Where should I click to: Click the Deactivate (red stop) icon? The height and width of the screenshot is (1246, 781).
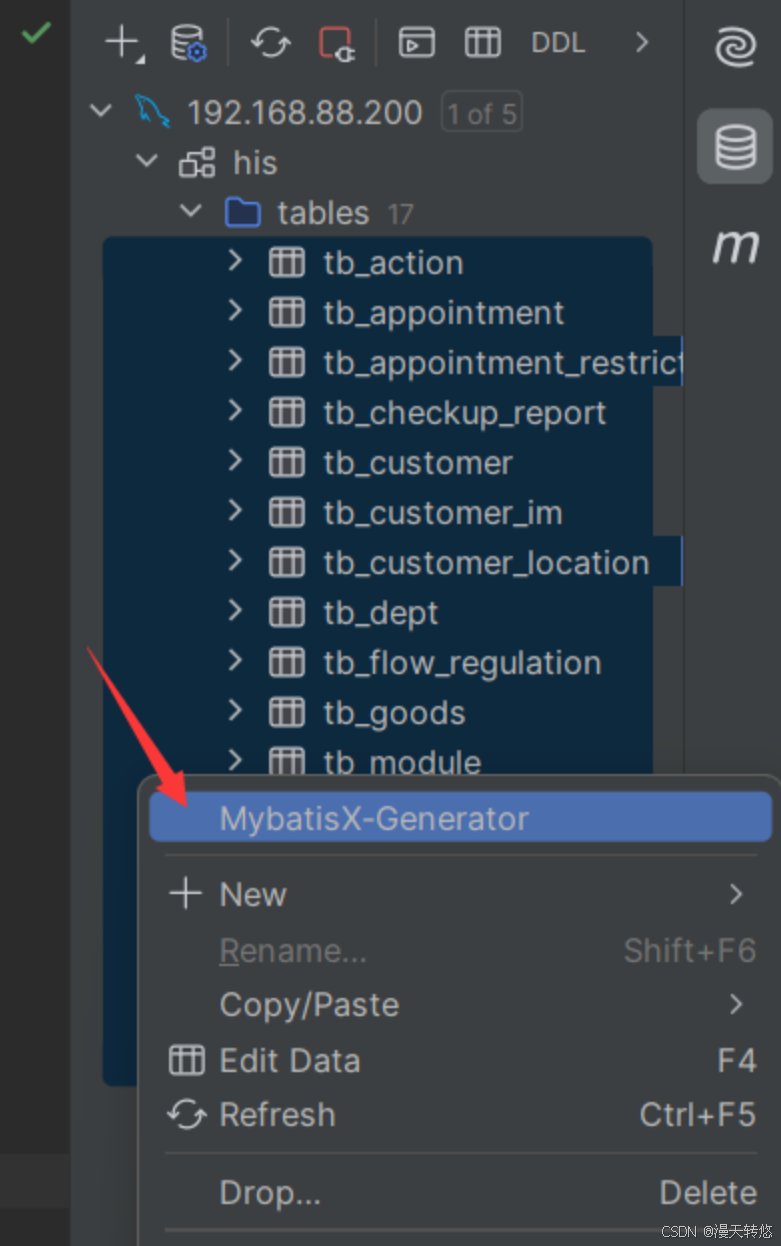(337, 43)
